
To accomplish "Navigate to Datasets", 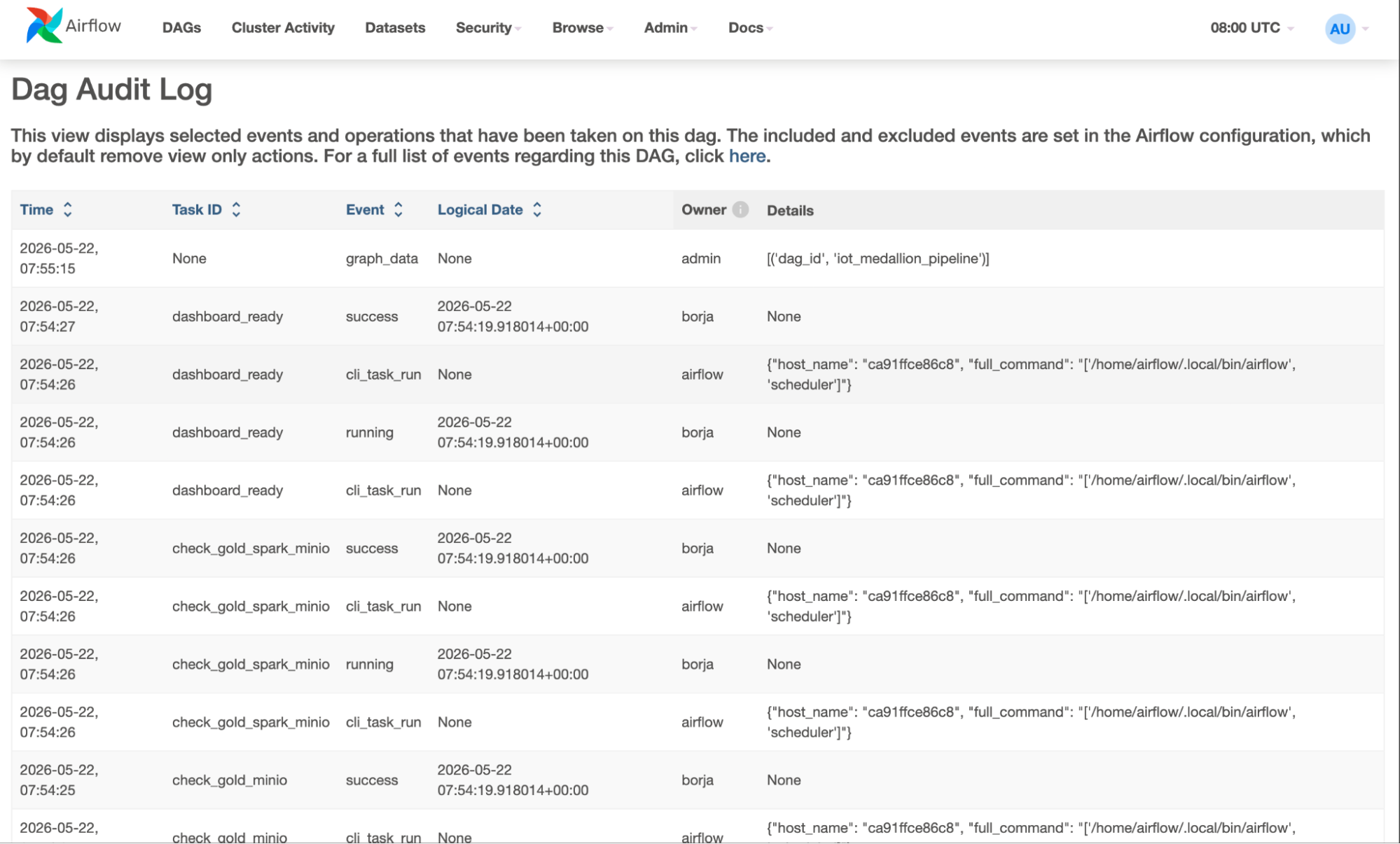I will tap(395, 28).
